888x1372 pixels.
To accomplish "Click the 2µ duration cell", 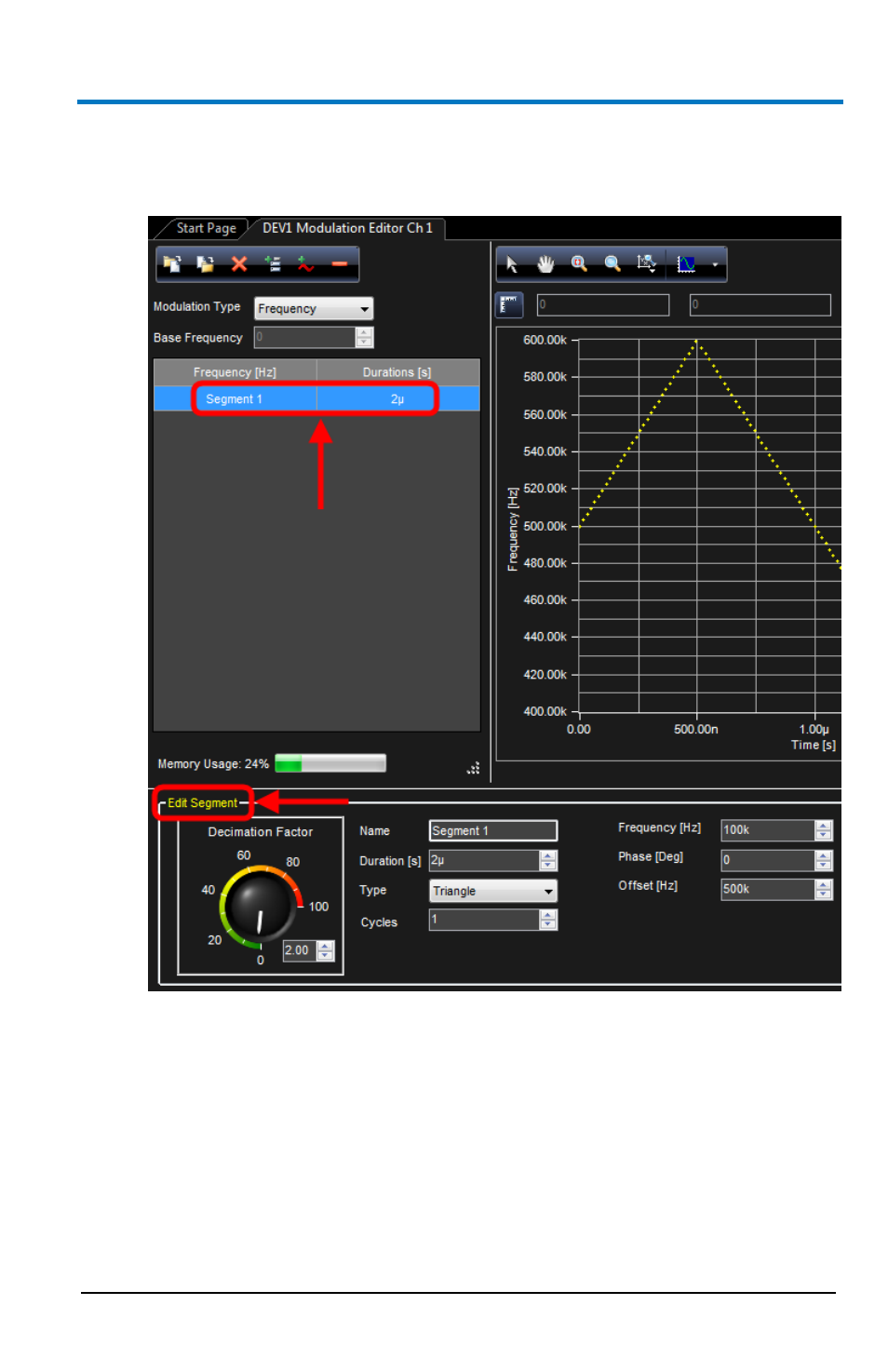I will pyautogui.click(x=397, y=399).
